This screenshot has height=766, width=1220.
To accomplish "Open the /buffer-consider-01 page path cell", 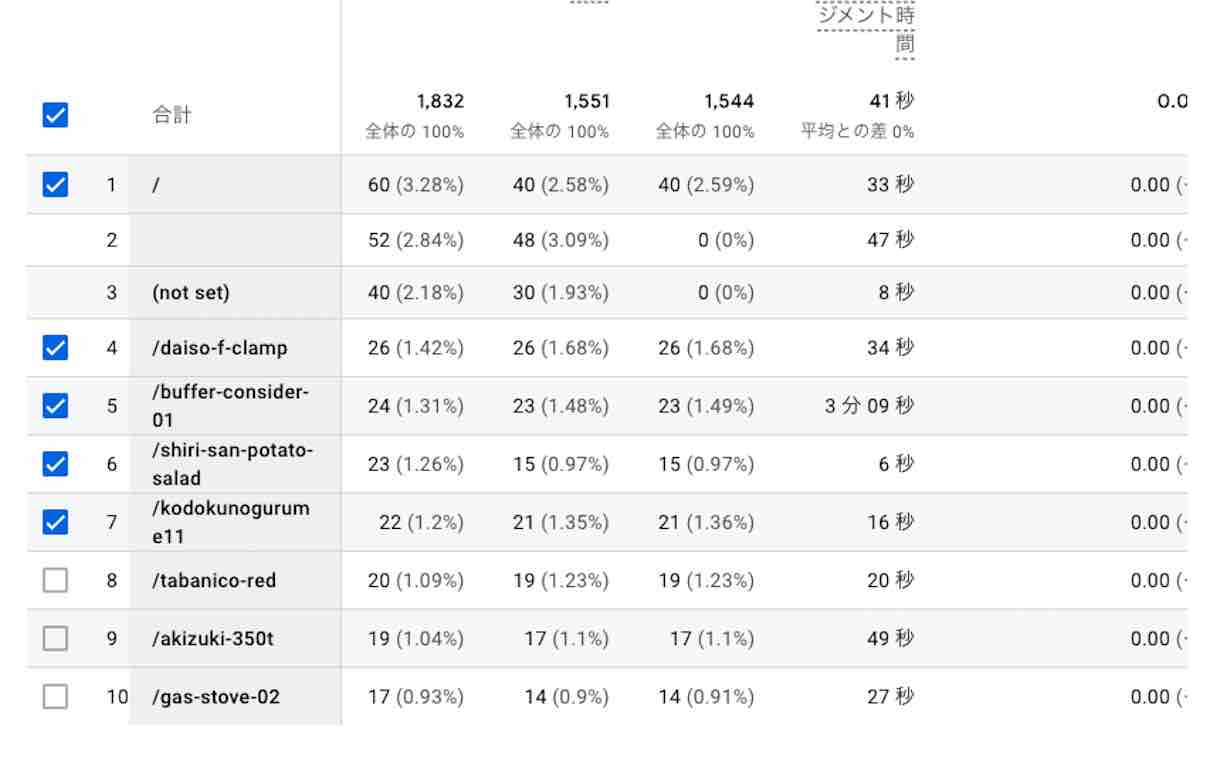I will point(230,406).
